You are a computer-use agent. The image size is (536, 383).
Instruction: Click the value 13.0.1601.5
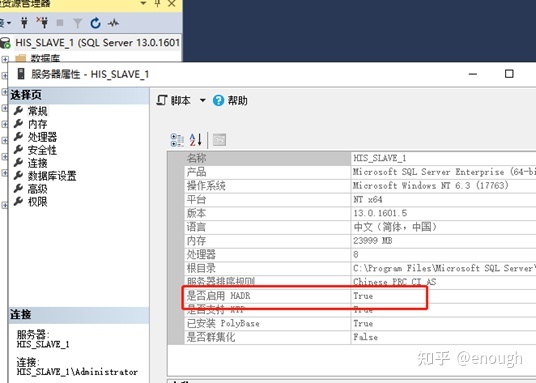(380, 213)
